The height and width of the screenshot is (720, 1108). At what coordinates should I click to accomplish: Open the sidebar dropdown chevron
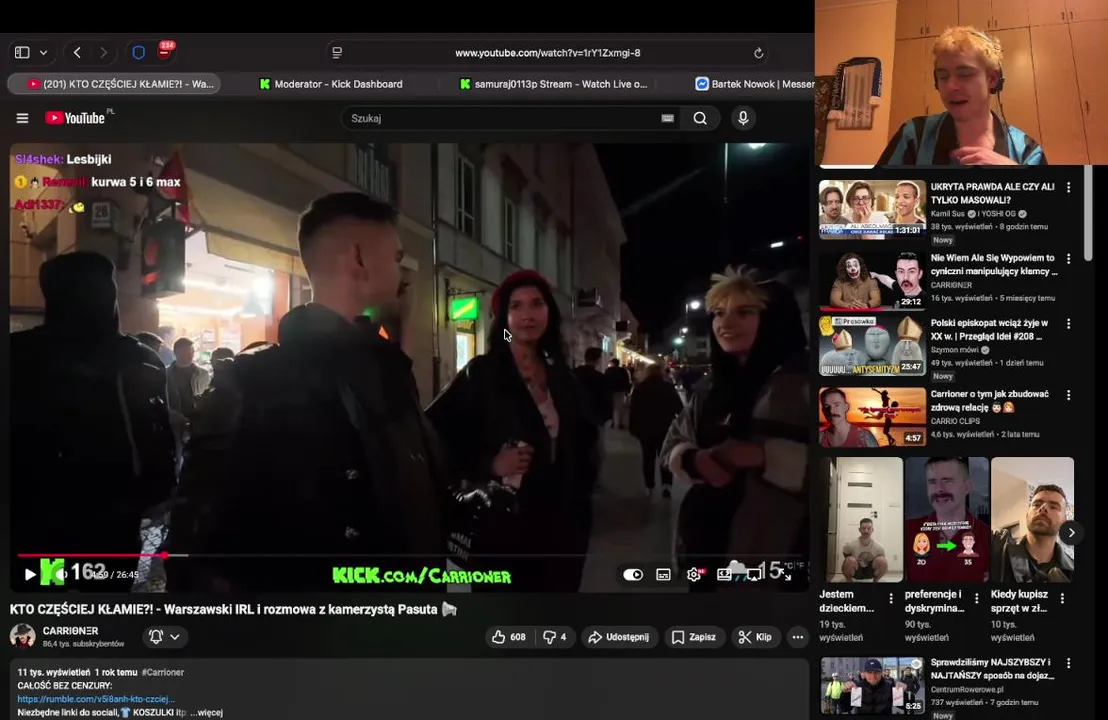coord(44,52)
